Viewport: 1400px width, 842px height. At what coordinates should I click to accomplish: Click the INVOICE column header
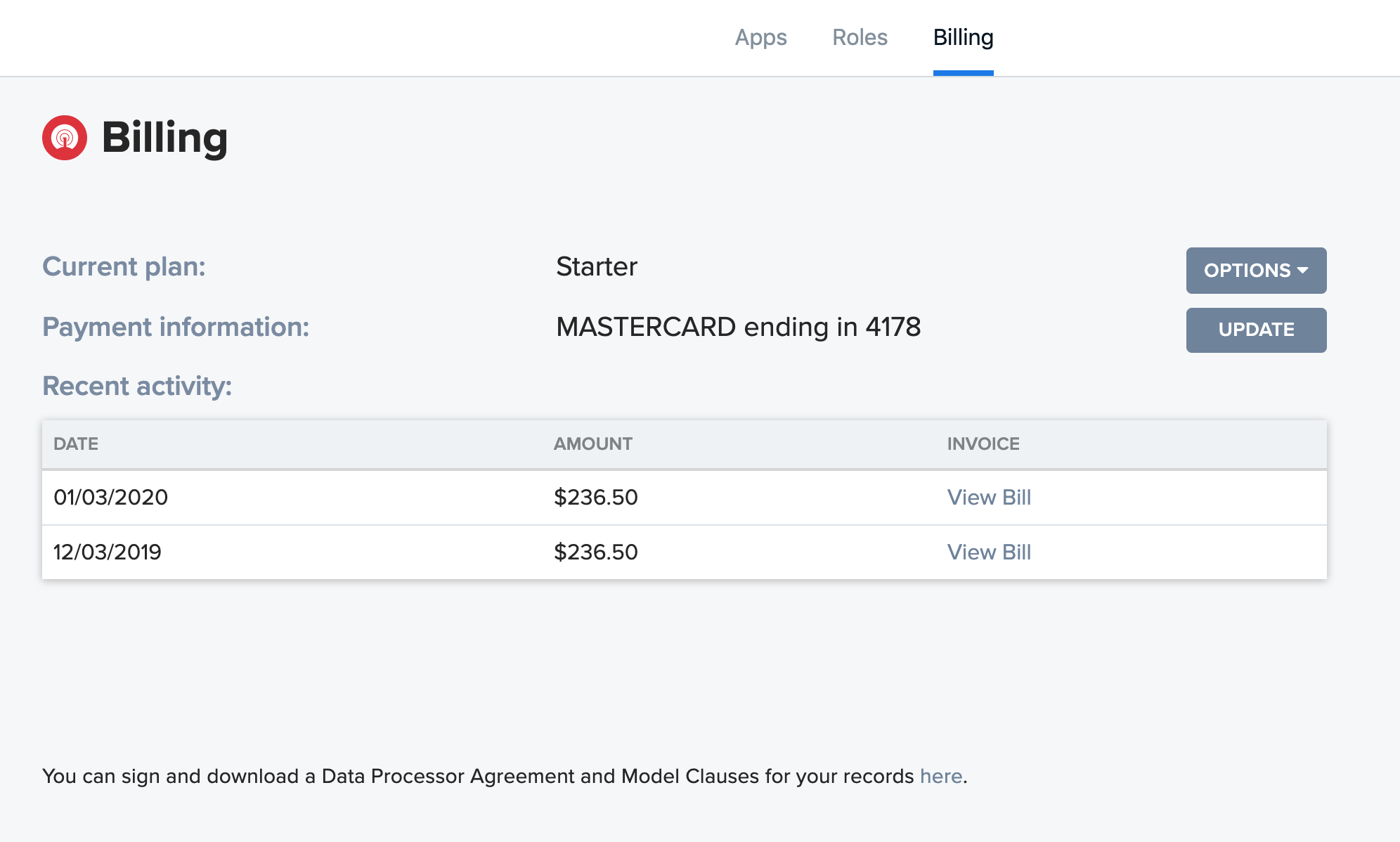tap(983, 444)
